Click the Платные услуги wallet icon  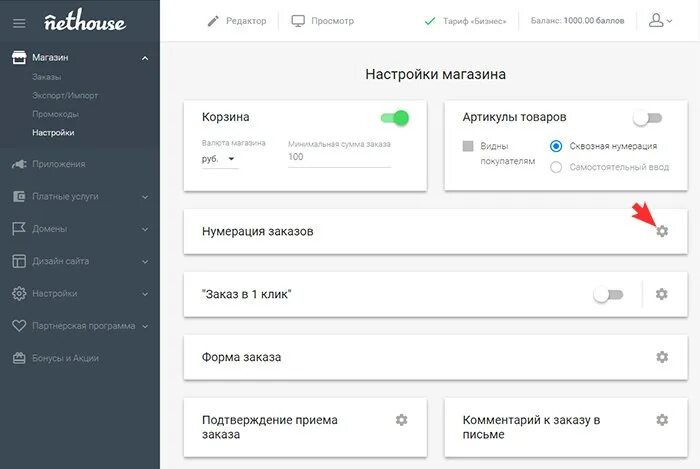19,196
